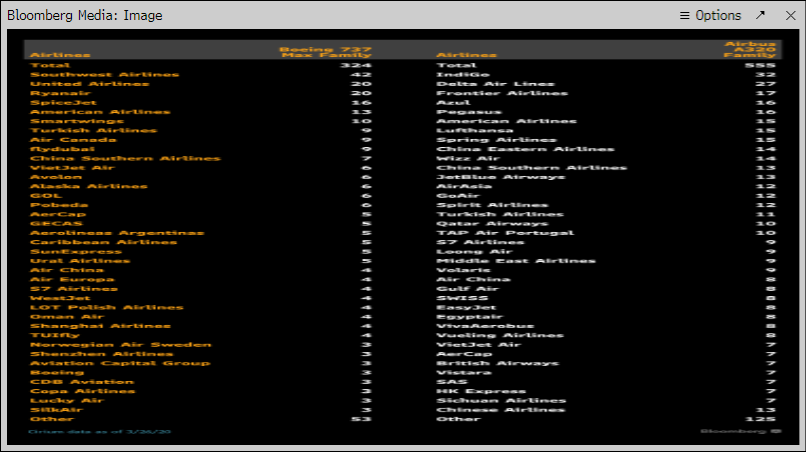Viewport: 806px width, 452px height.
Task: Select the flydubai row
Action: [x=200, y=149]
